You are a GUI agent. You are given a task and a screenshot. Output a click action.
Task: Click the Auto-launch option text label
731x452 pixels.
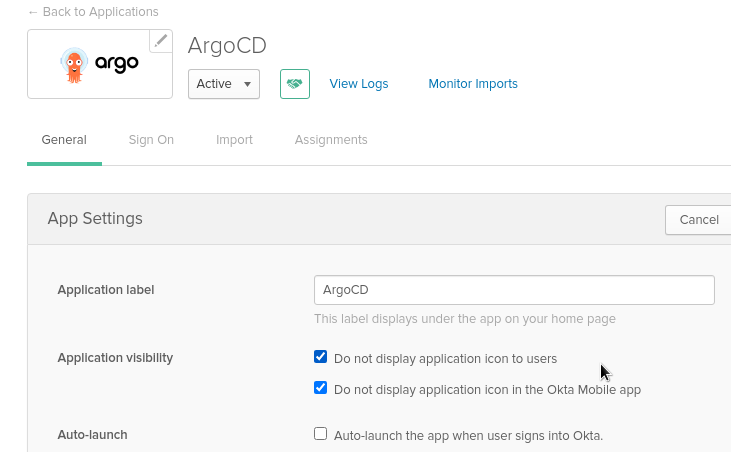(469, 436)
